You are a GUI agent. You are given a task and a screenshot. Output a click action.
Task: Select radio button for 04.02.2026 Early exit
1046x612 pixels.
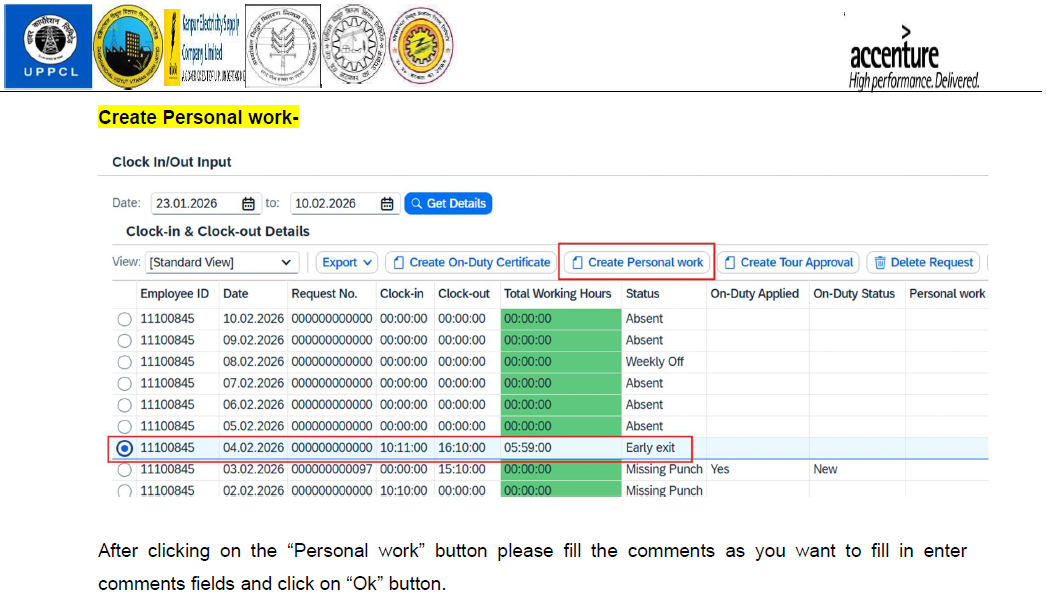tap(124, 448)
